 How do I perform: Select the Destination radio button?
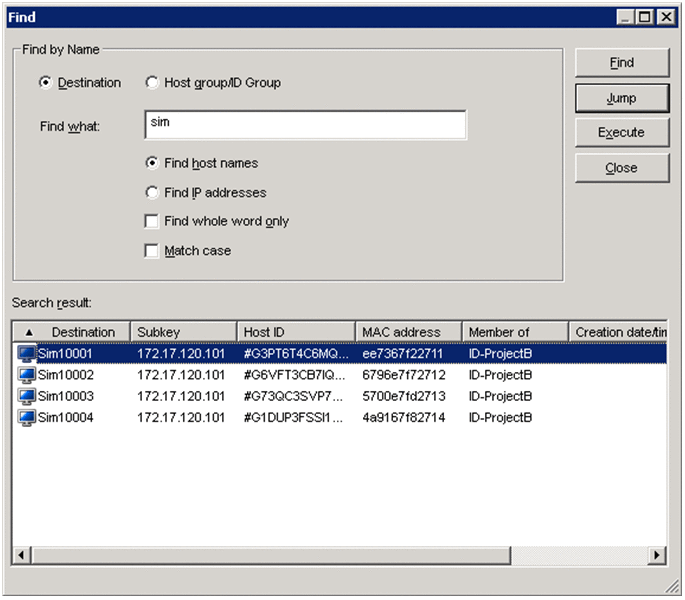[x=45, y=83]
